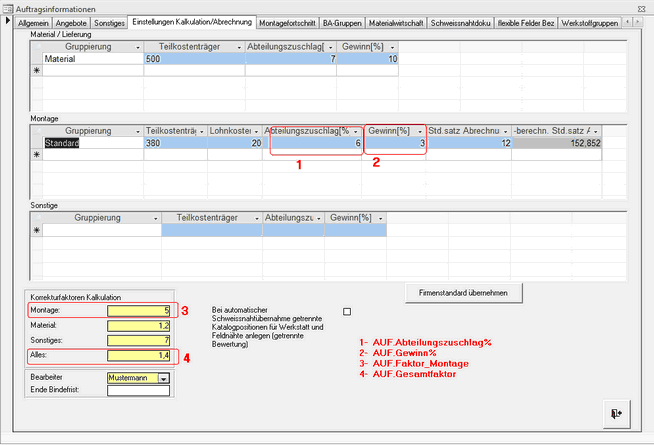Click the Auftragsinformationen window icon
Image resolution: width=654 pixels, height=445 pixels.
8,7
